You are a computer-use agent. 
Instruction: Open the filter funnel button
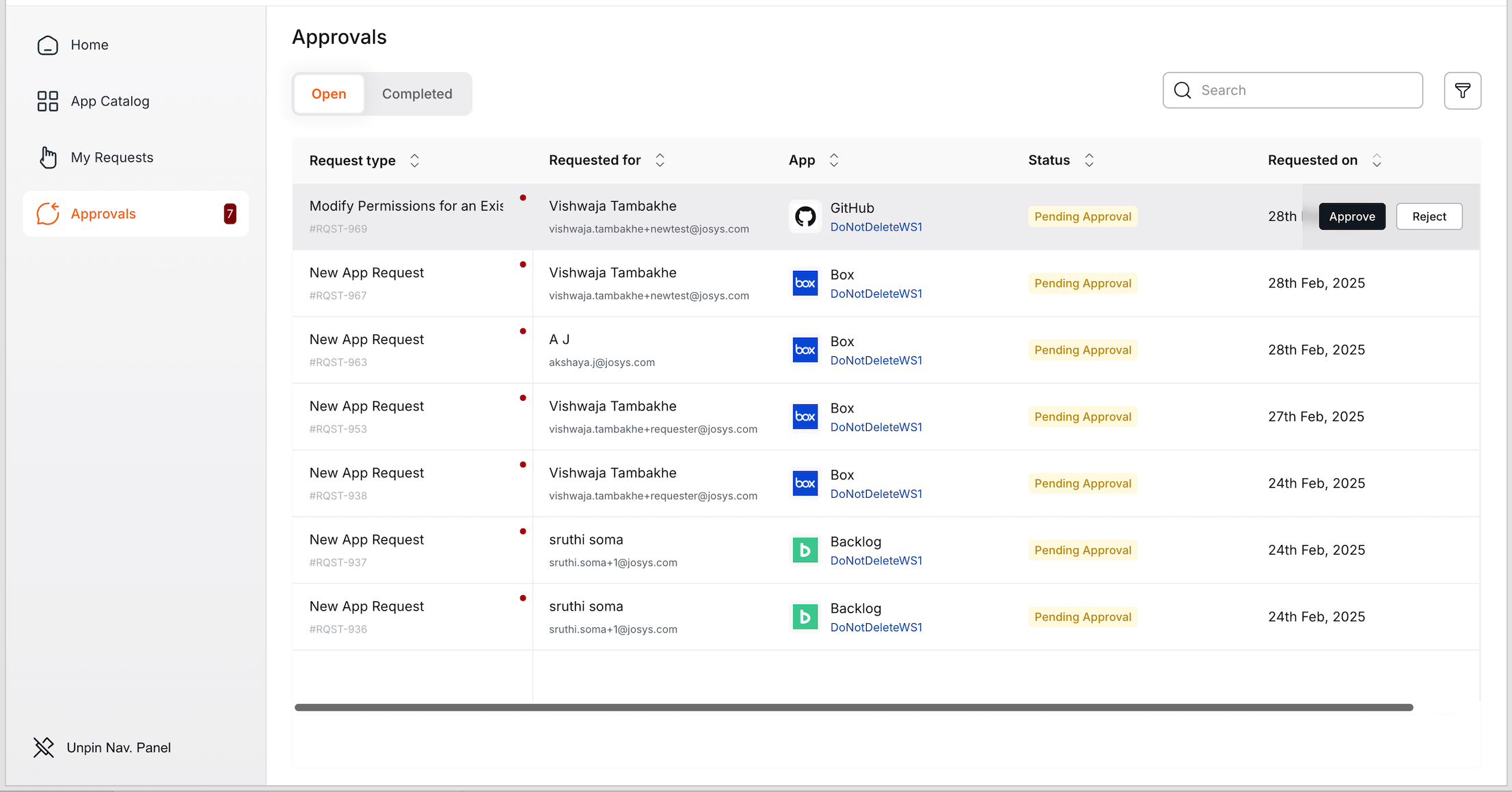(x=1462, y=90)
